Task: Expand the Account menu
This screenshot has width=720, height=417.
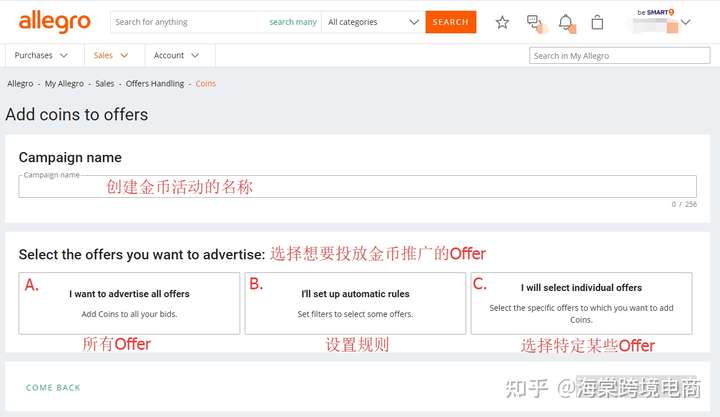Action: point(176,55)
